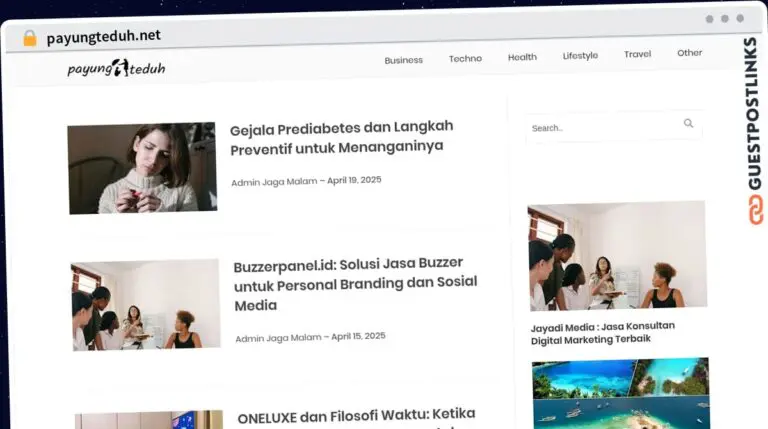Read the ONELUXE dan Filosofi Waktu article

(x=356, y=414)
